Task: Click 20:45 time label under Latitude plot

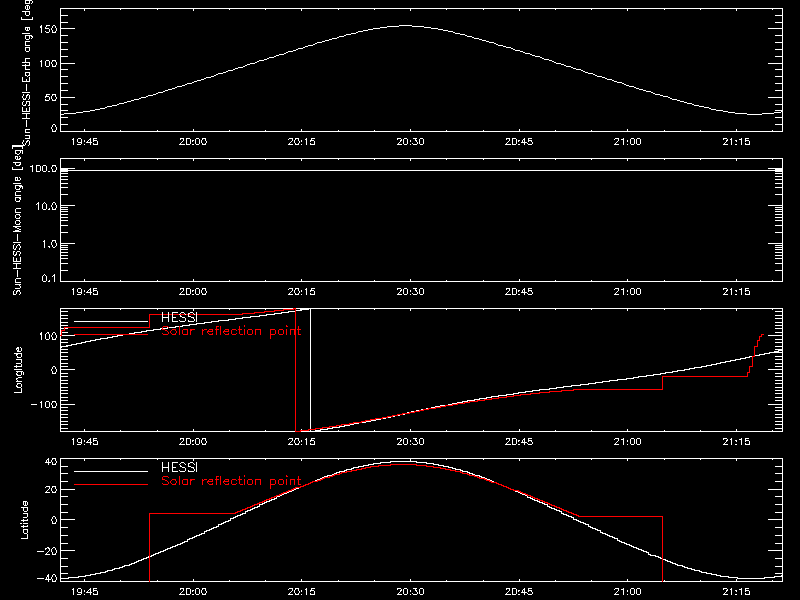Action: tap(519, 592)
